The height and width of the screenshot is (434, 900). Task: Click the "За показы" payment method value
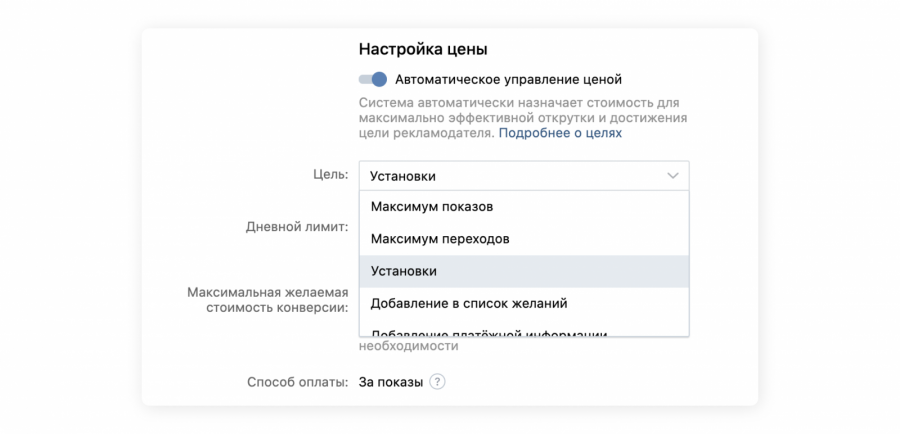coord(391,382)
